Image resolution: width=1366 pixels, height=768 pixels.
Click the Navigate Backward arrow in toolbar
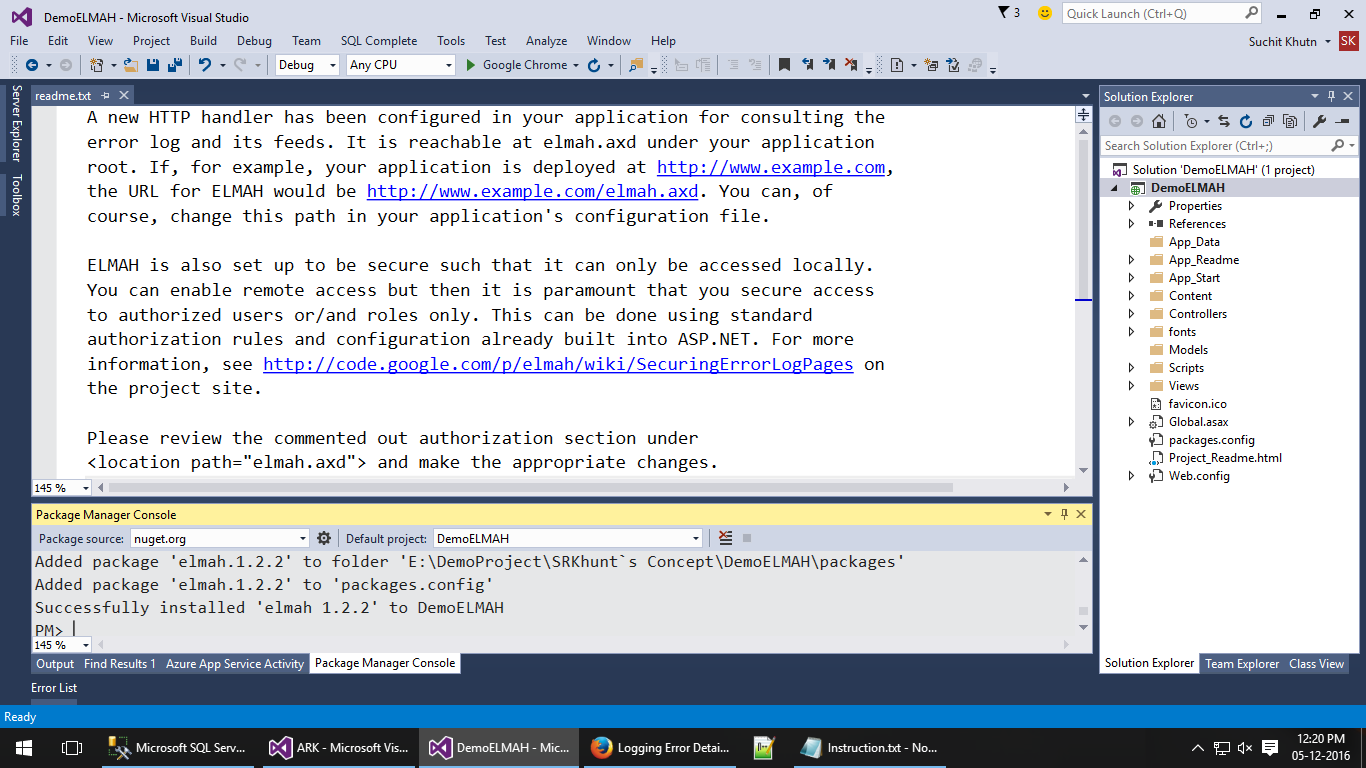pos(31,65)
